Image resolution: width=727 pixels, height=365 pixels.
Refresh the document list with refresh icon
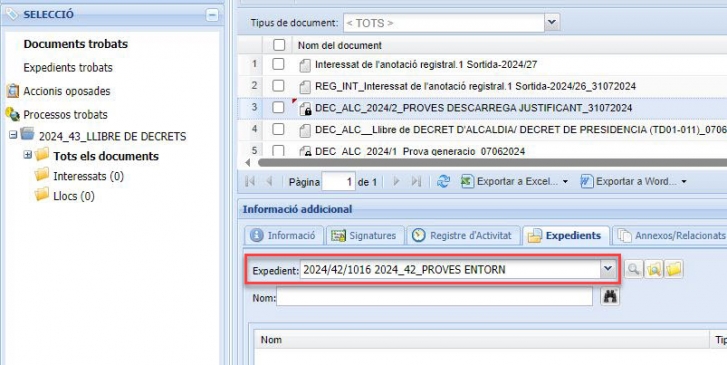(443, 181)
